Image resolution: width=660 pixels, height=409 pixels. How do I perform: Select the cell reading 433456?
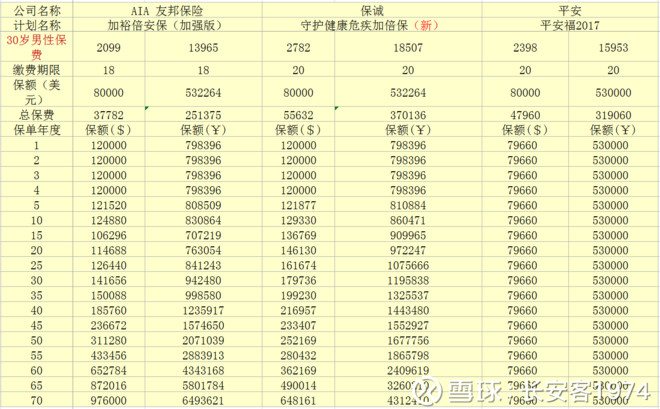click(109, 356)
